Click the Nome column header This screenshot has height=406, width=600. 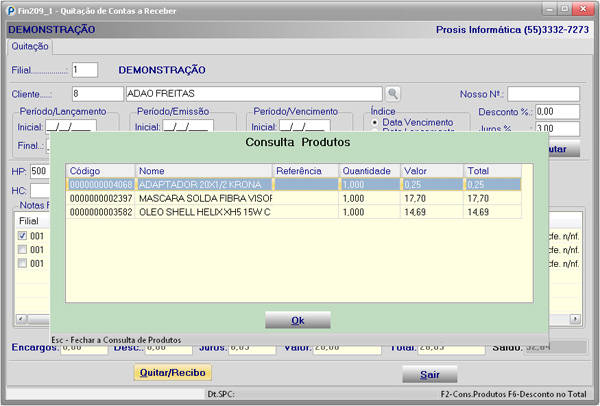(x=204, y=171)
